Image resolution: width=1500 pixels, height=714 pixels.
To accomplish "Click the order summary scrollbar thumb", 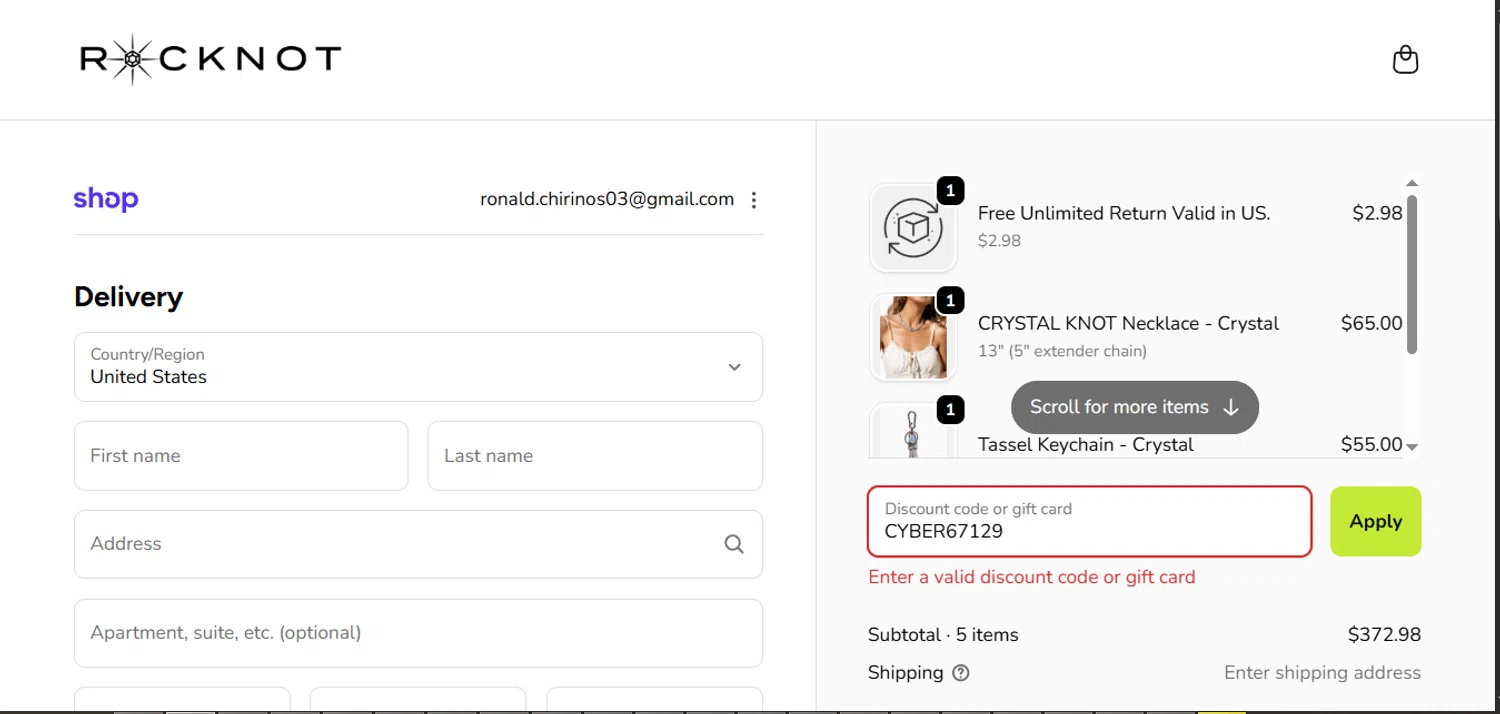I will (x=1412, y=274).
